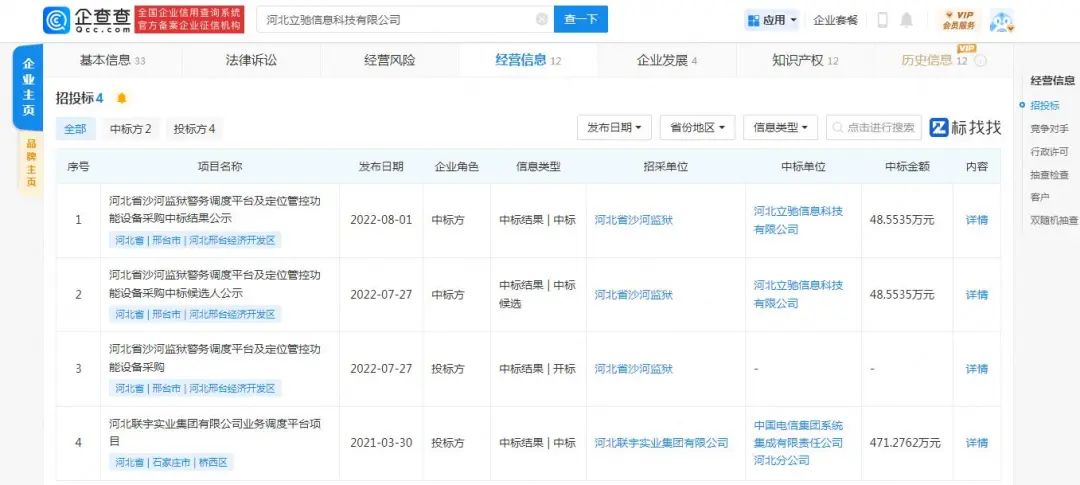Open notifications via the bell icon in header
This screenshot has height=485, width=1080.
(x=906, y=20)
